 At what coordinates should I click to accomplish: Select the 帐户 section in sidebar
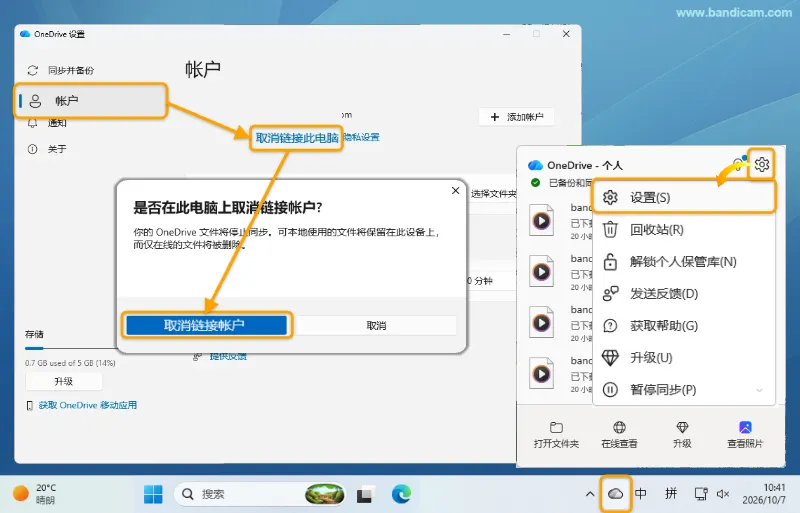[90, 101]
